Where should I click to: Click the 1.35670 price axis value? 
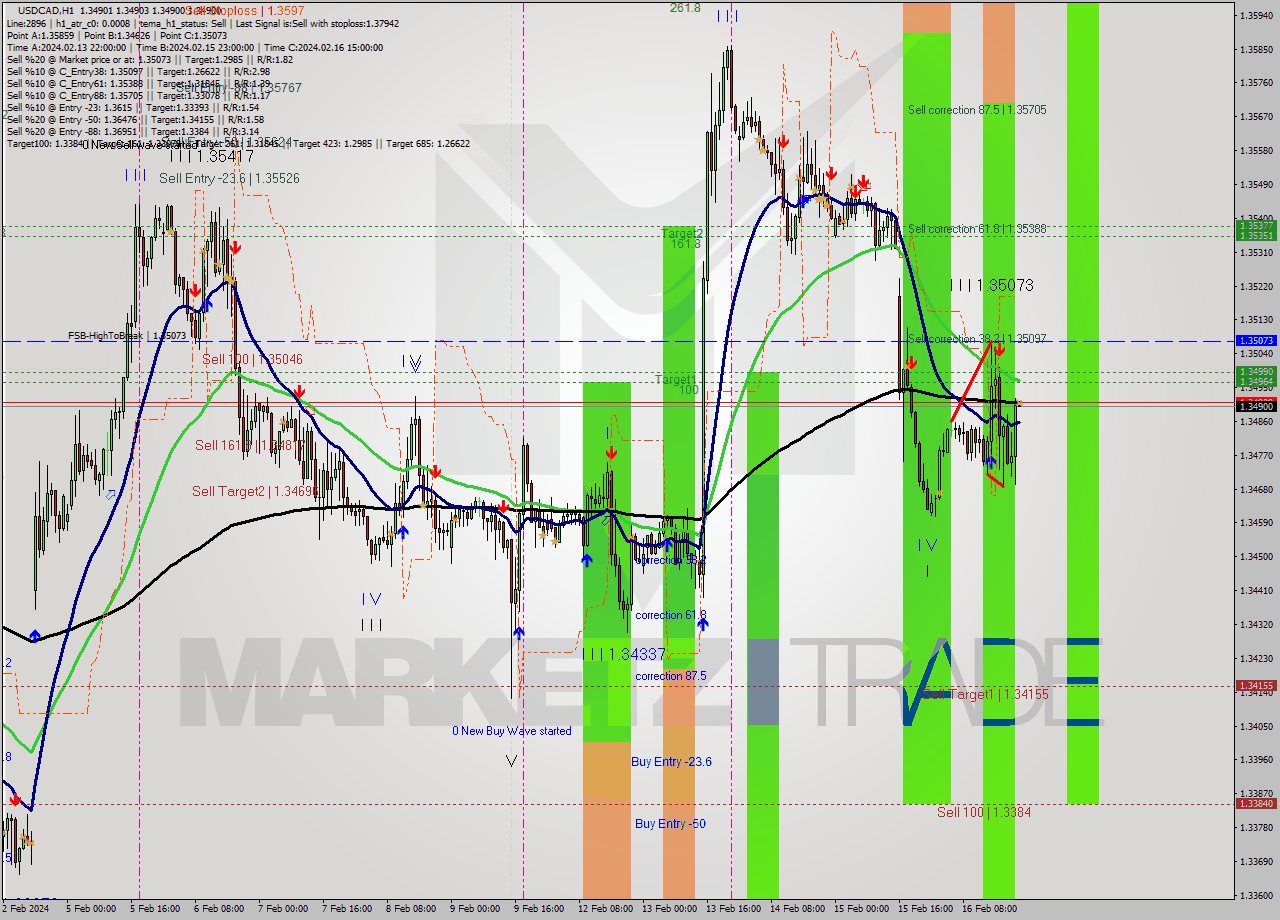coord(1256,117)
